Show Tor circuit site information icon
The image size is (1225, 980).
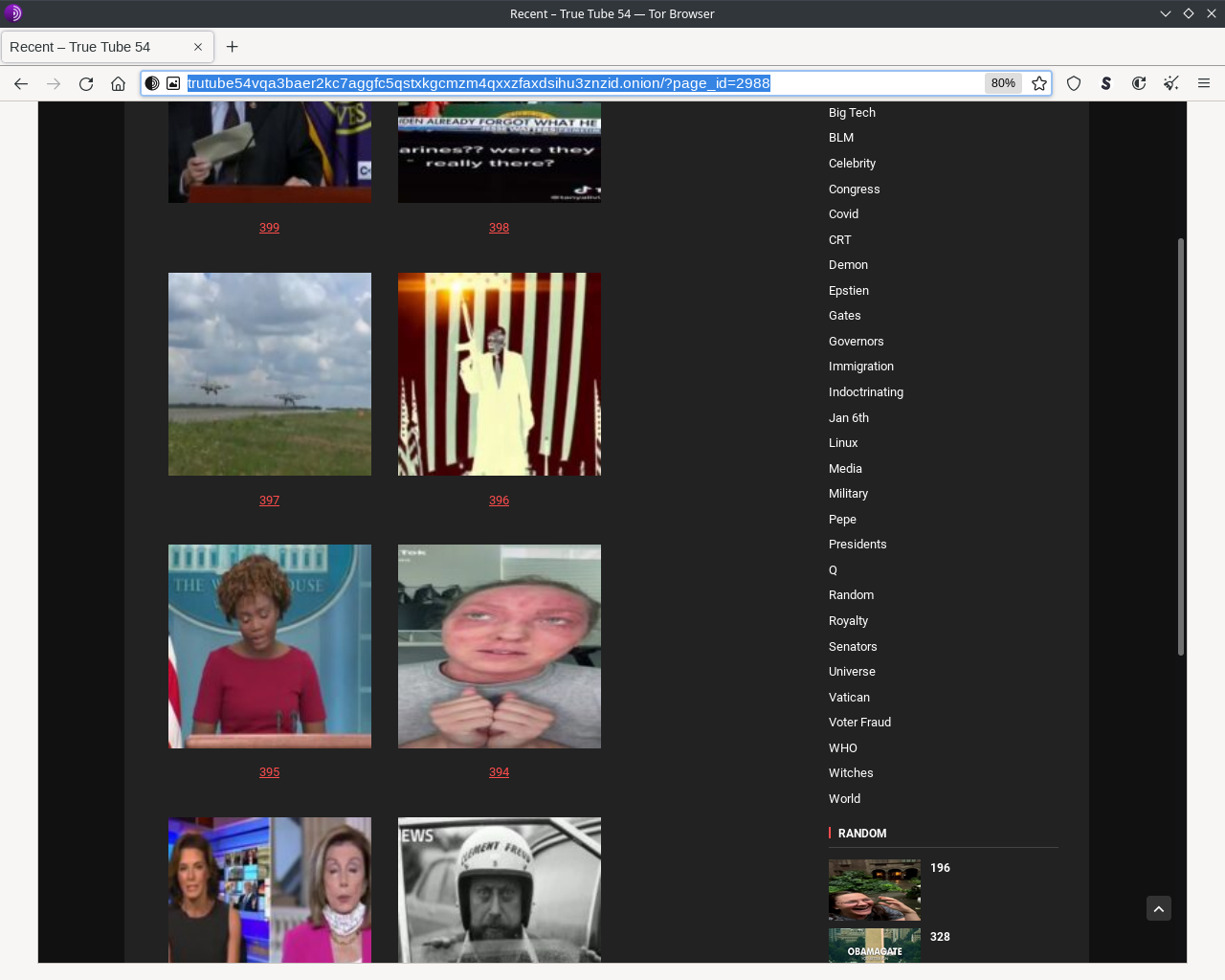click(x=152, y=83)
